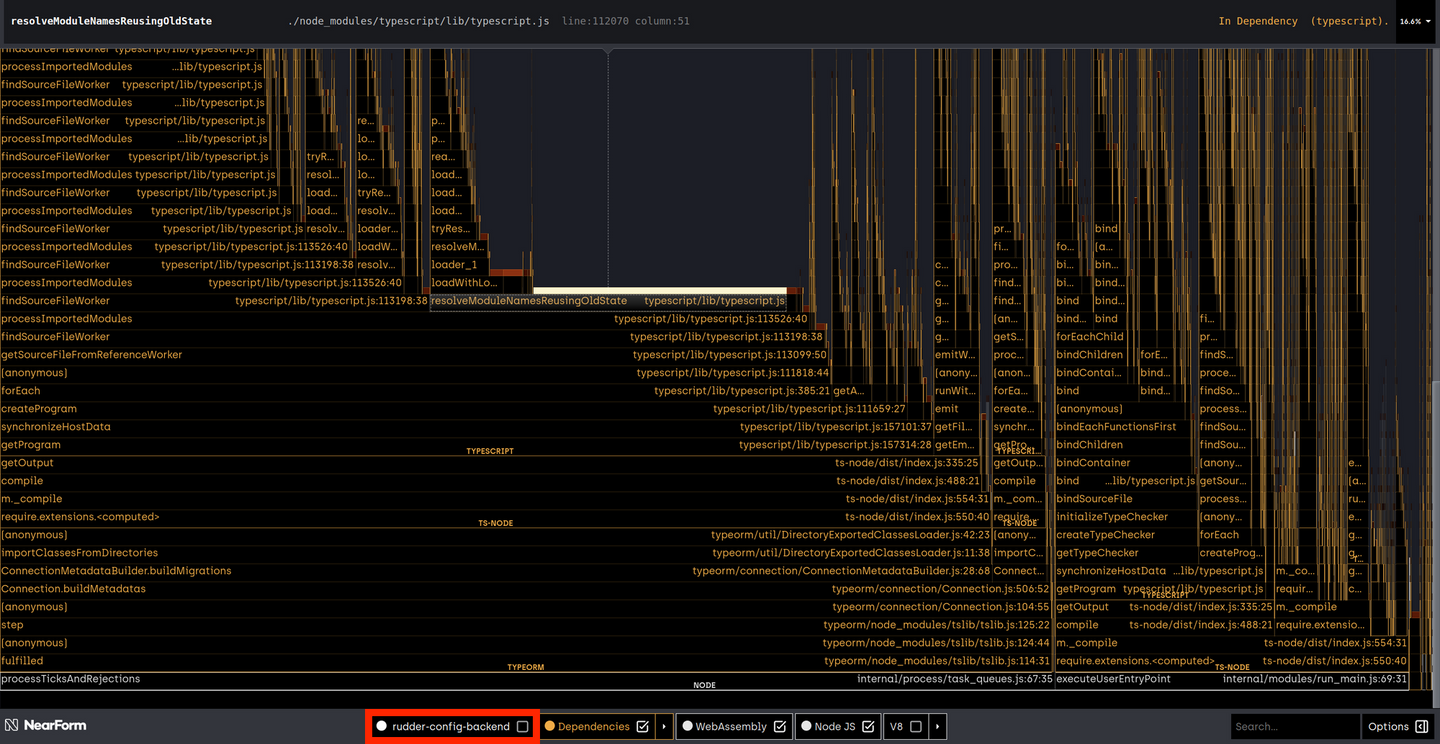Click the NearForm logo
Image resolution: width=1440 pixels, height=744 pixels.
tap(46, 726)
